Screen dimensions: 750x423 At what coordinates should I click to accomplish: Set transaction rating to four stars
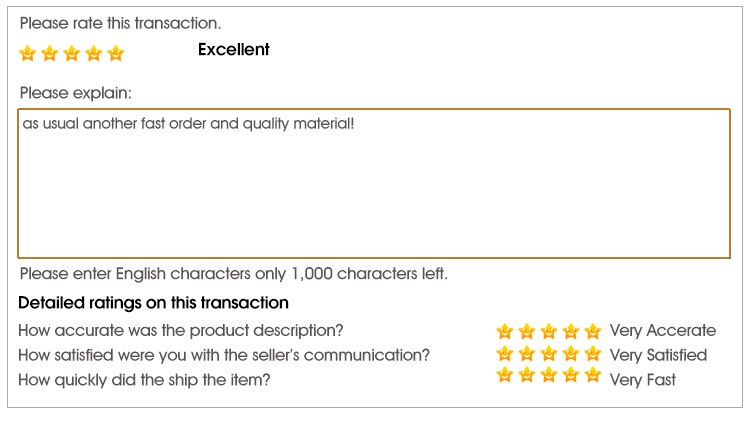pyautogui.click(x=94, y=53)
